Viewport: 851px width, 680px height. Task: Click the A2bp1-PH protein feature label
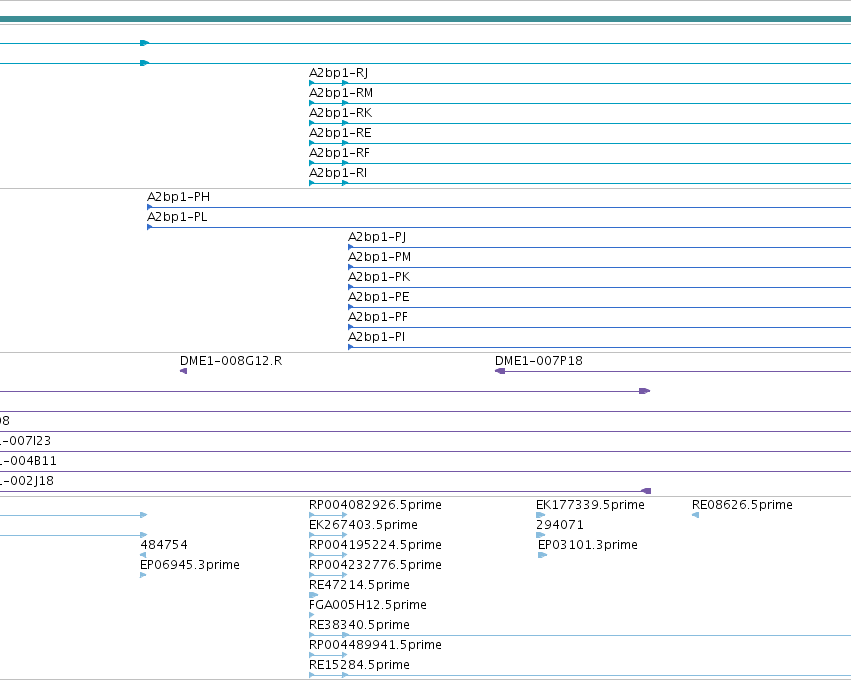(x=179, y=197)
